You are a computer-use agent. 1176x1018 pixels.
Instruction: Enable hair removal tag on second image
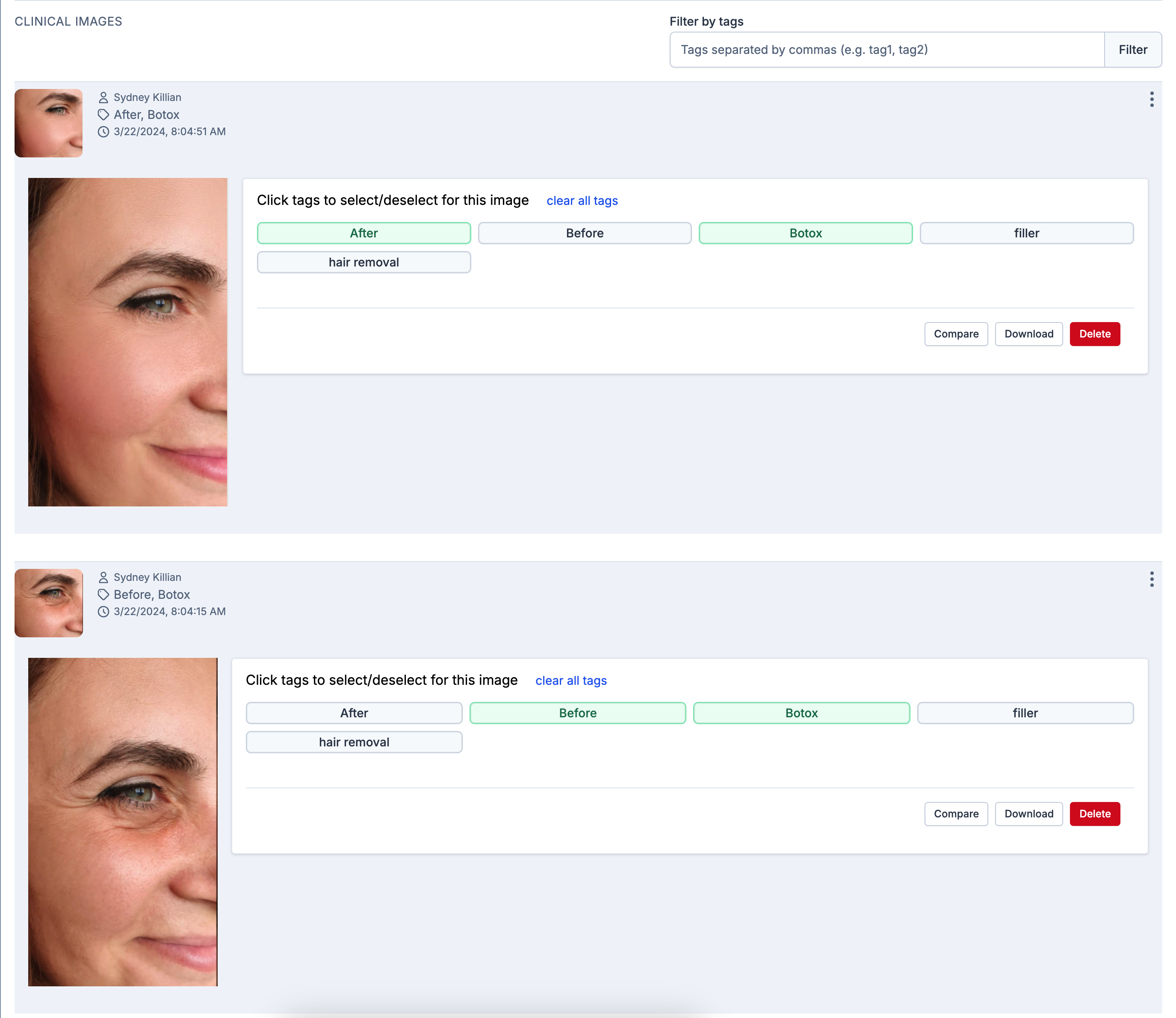click(354, 742)
